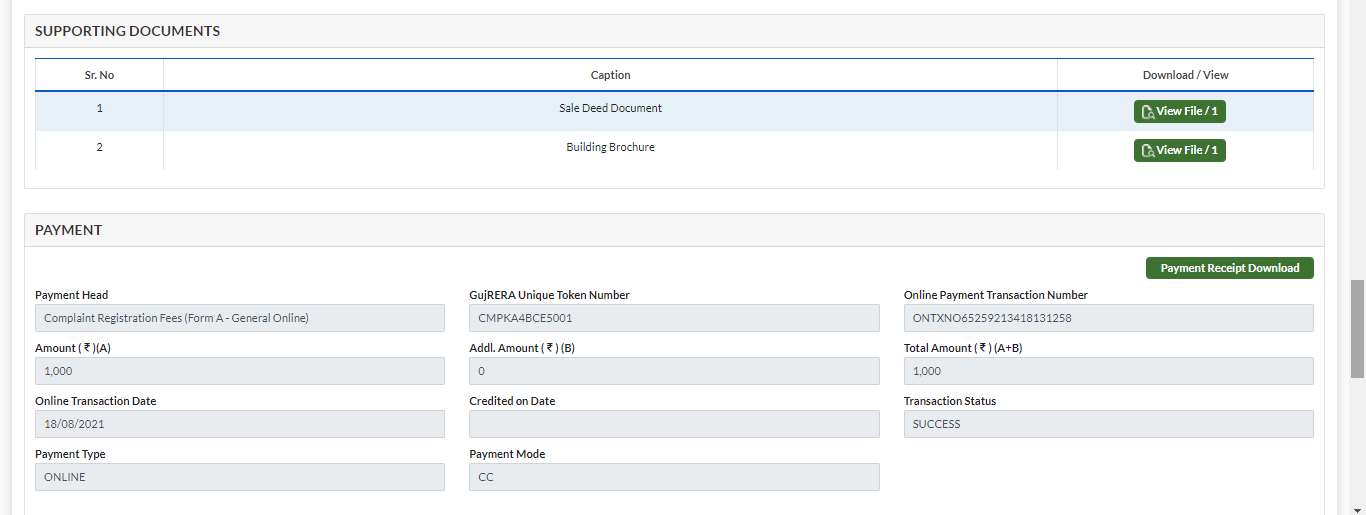Click the 'PAYMENT' section heading

click(x=68, y=230)
